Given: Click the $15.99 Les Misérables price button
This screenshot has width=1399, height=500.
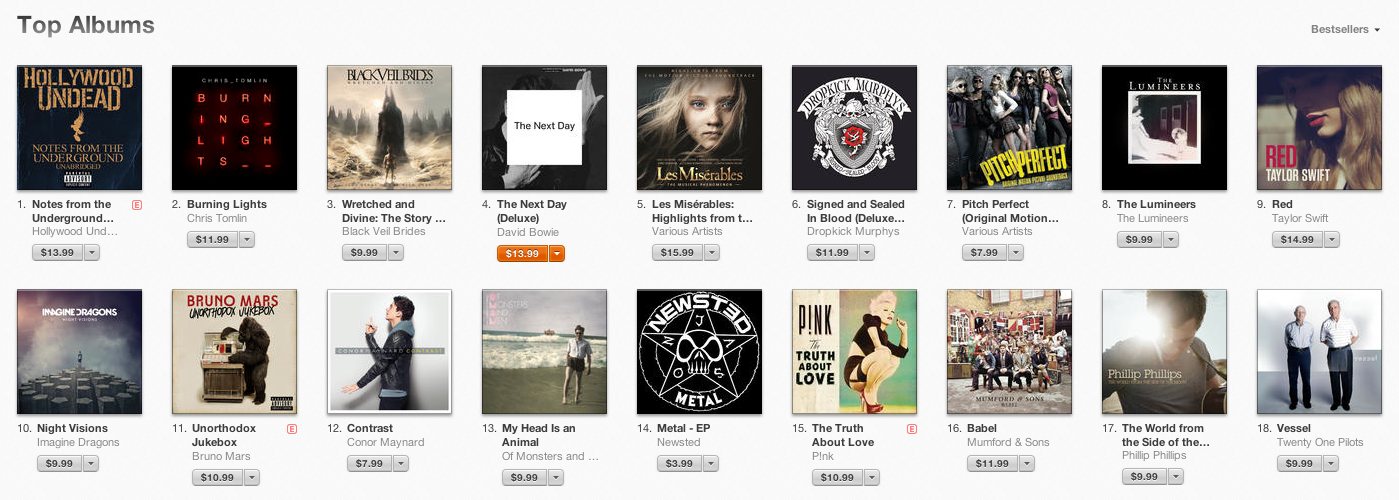Looking at the screenshot, I should [677, 253].
